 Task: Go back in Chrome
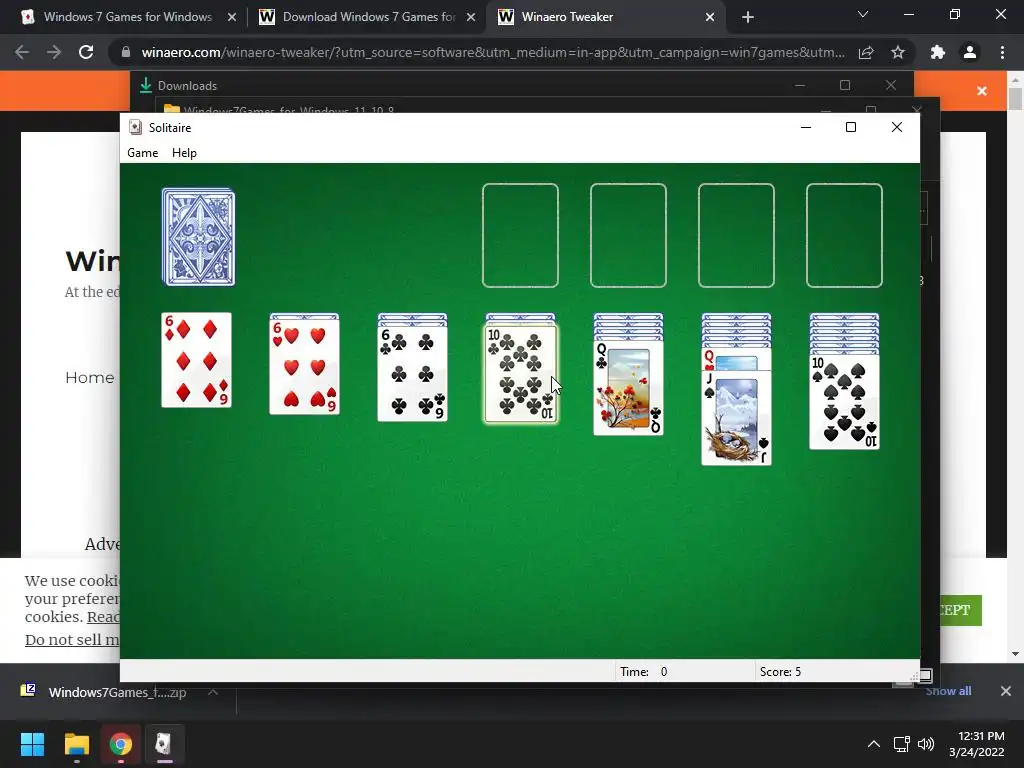(22, 52)
